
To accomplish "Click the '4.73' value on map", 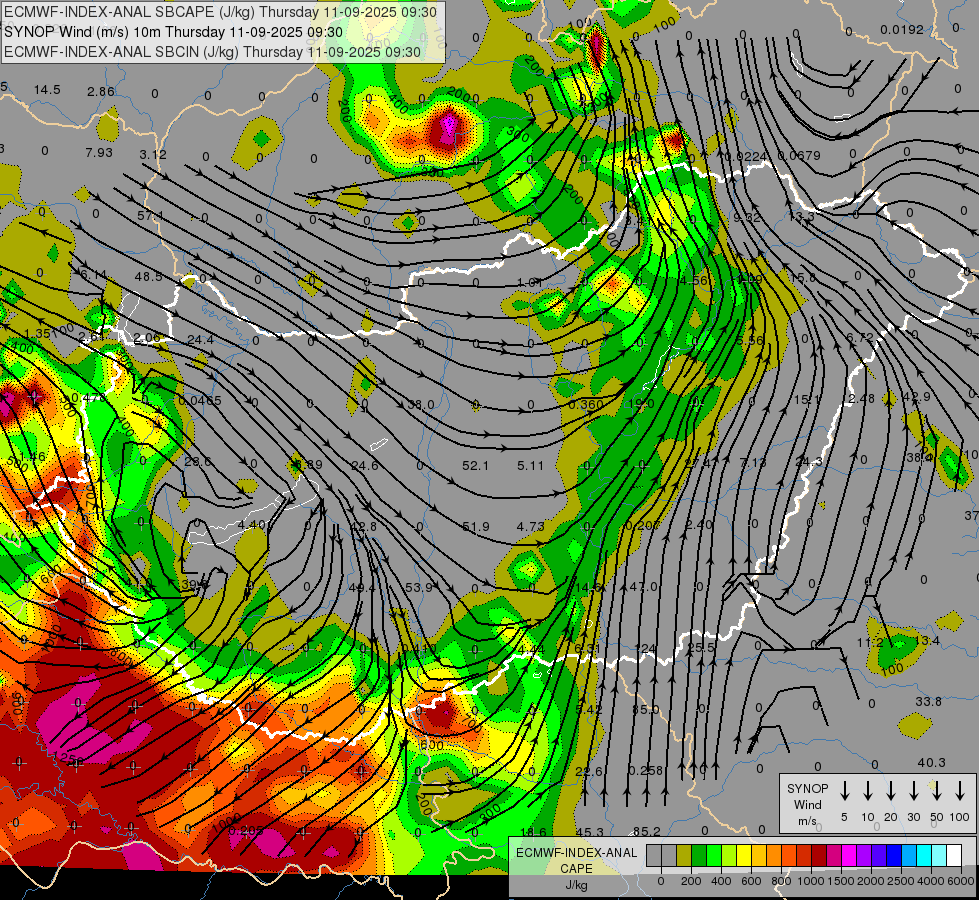I will (x=530, y=527).
